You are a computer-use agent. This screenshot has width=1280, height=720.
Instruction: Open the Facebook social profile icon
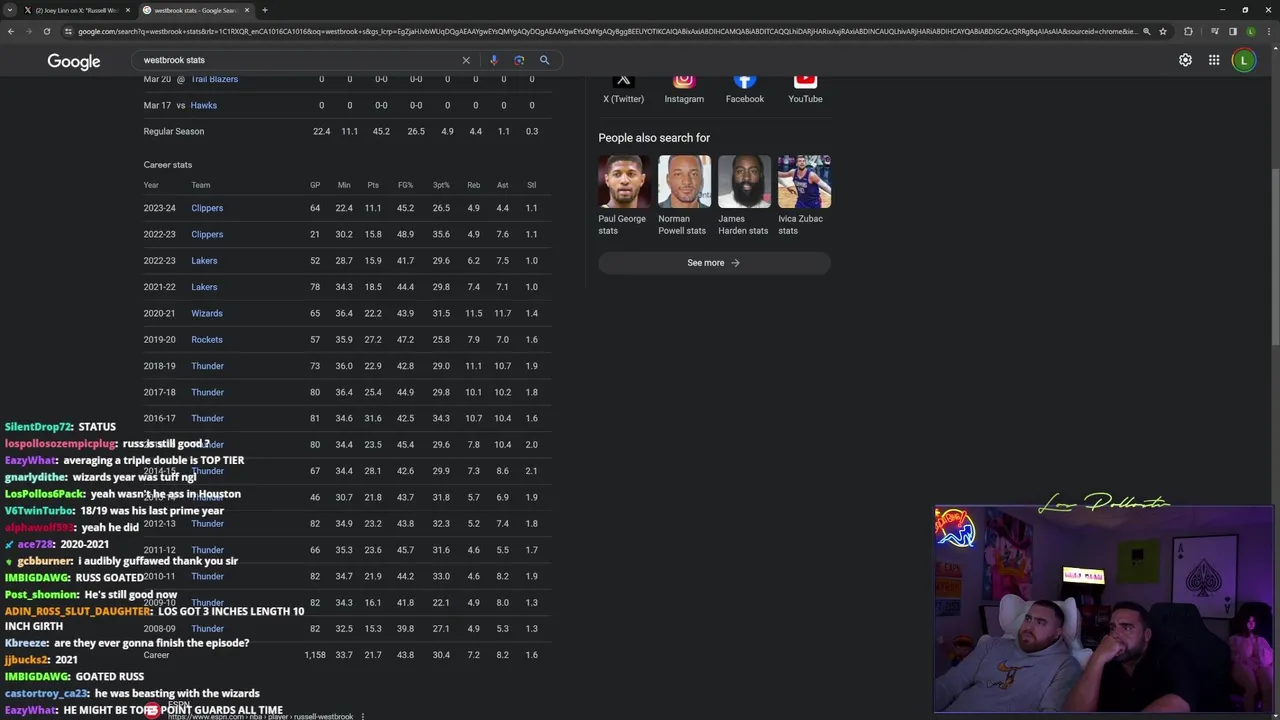(x=744, y=80)
